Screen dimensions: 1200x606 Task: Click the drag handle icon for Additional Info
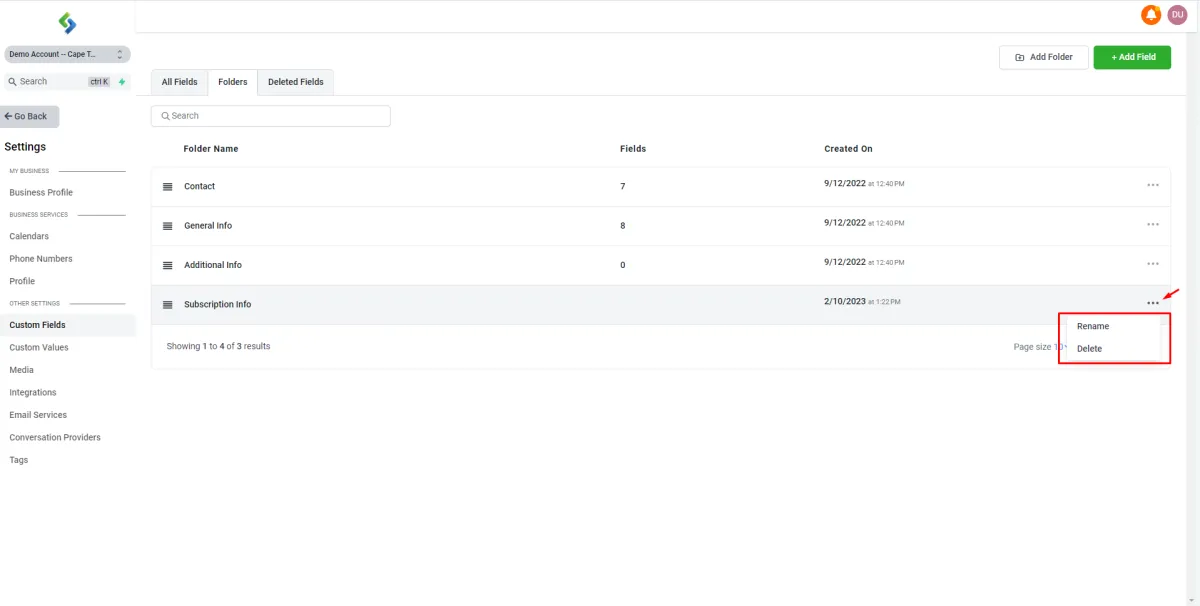pos(168,265)
